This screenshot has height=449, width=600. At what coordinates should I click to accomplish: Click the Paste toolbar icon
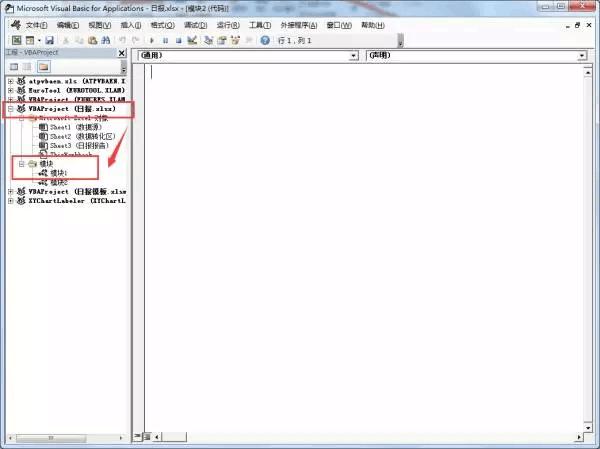tap(92, 40)
